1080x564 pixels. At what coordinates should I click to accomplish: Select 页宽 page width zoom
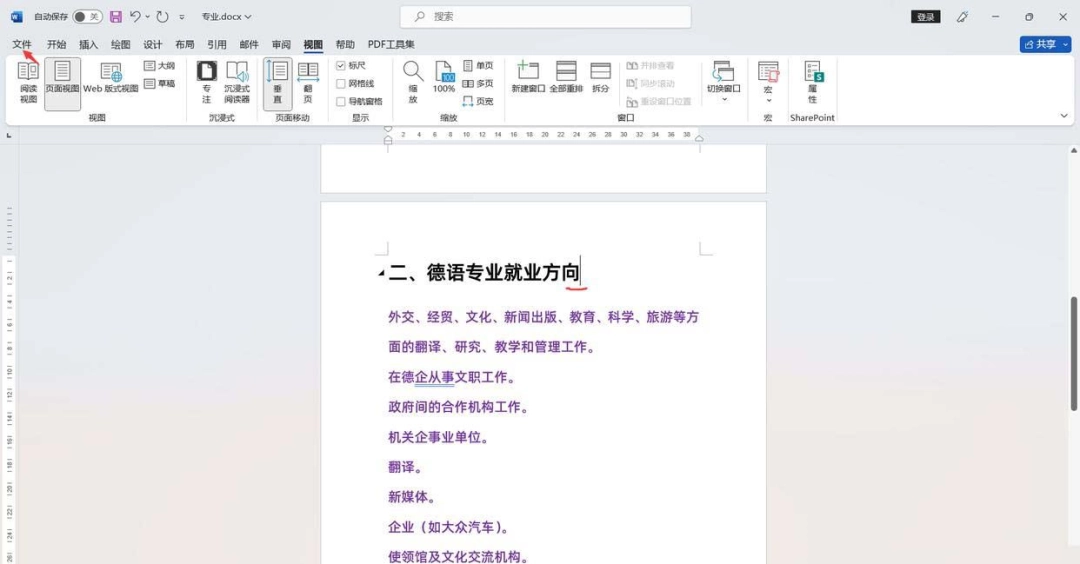(x=478, y=101)
